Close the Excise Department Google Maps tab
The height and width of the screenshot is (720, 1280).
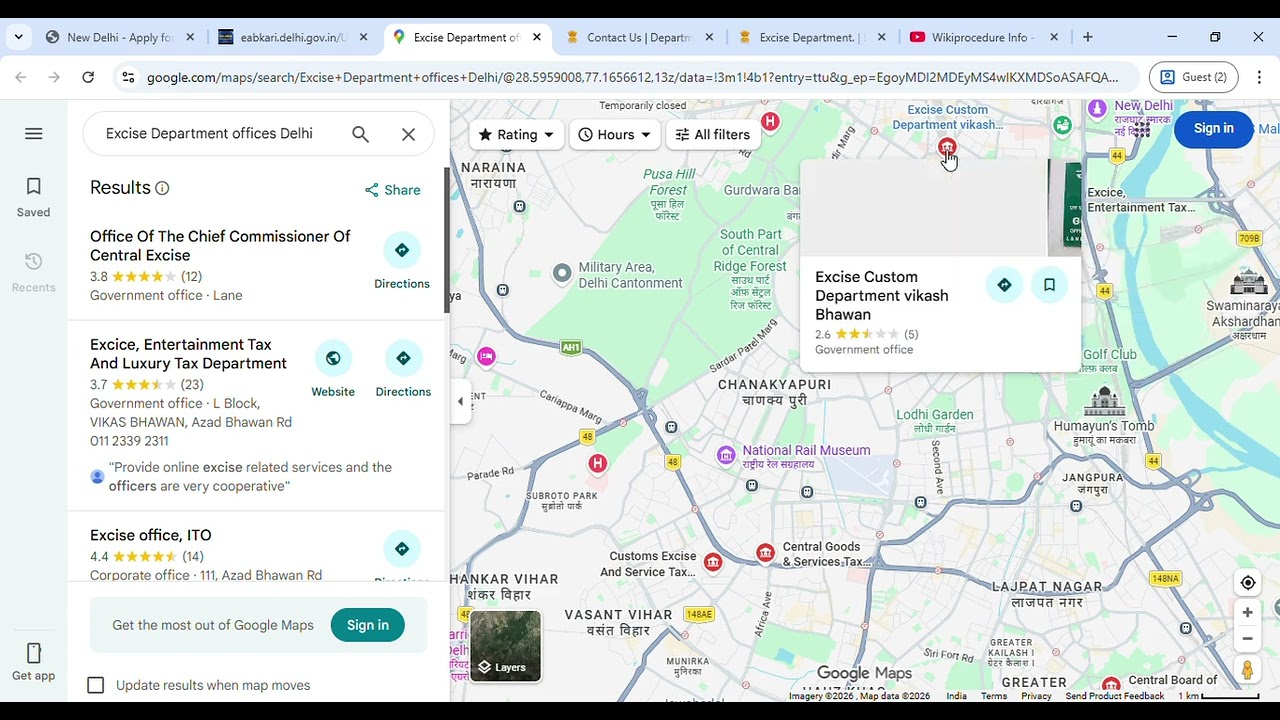pyautogui.click(x=537, y=37)
